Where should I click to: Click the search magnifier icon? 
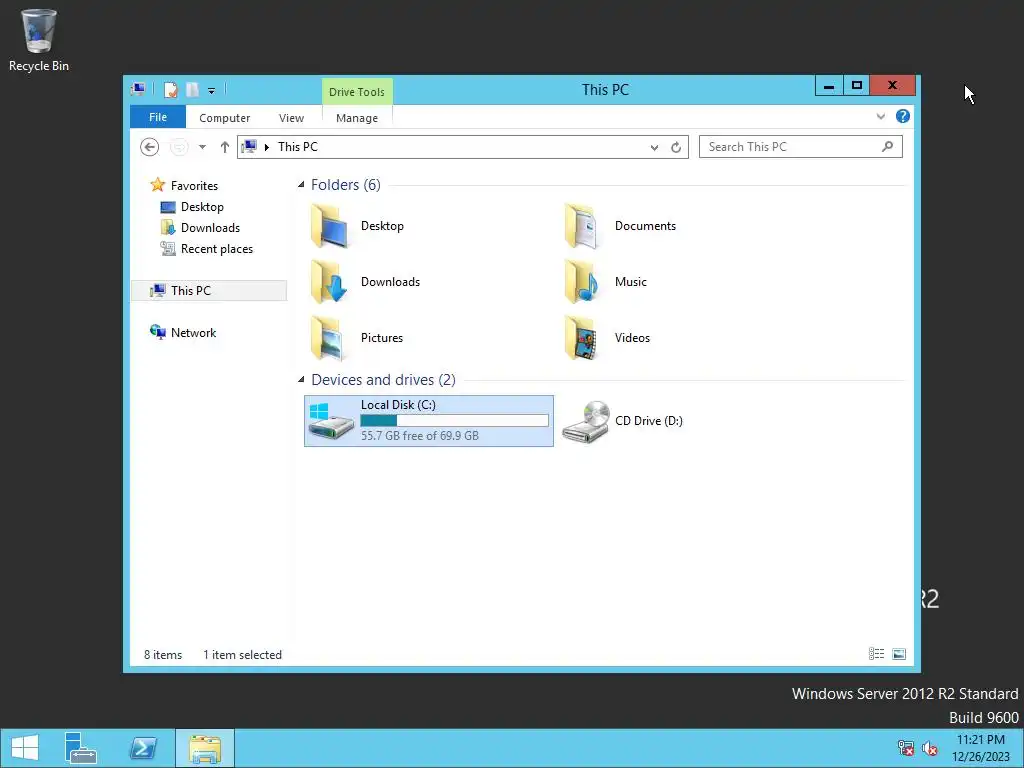[888, 146]
